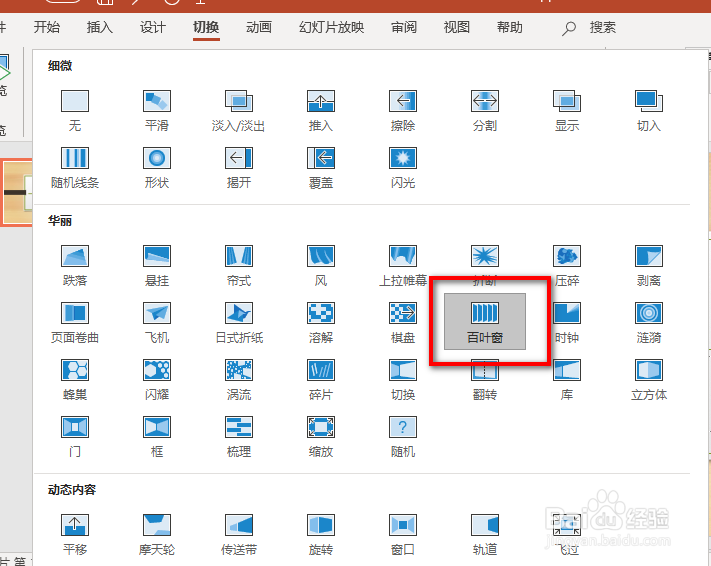Apply the 框 (Box) transition
This screenshot has width=711, height=566.
(x=157, y=437)
